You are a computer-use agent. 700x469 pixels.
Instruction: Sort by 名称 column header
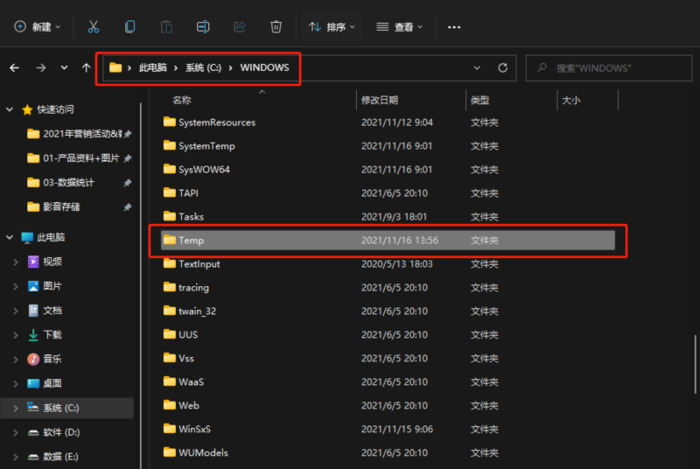click(x=182, y=100)
